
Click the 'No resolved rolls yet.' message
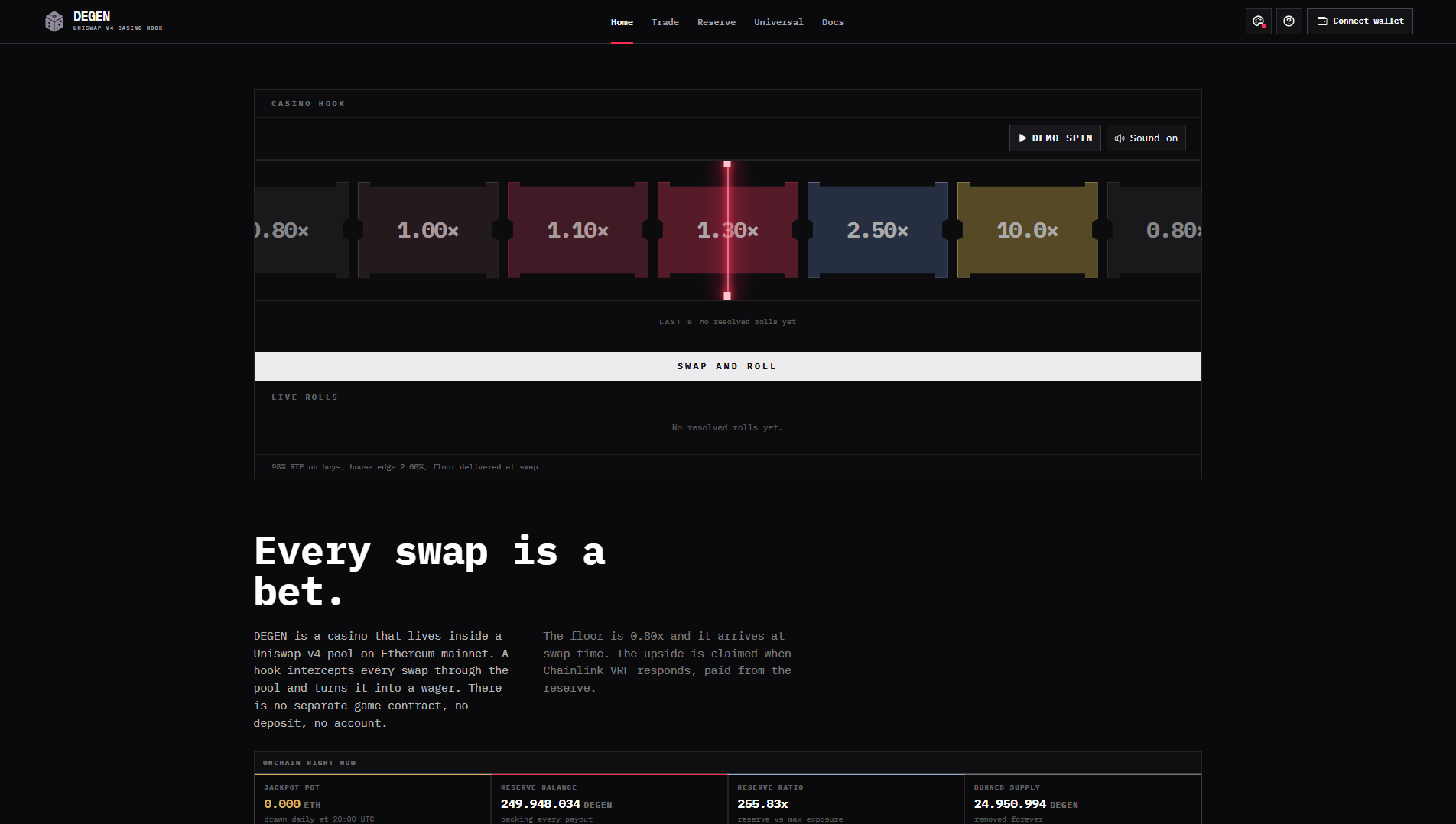tap(727, 427)
